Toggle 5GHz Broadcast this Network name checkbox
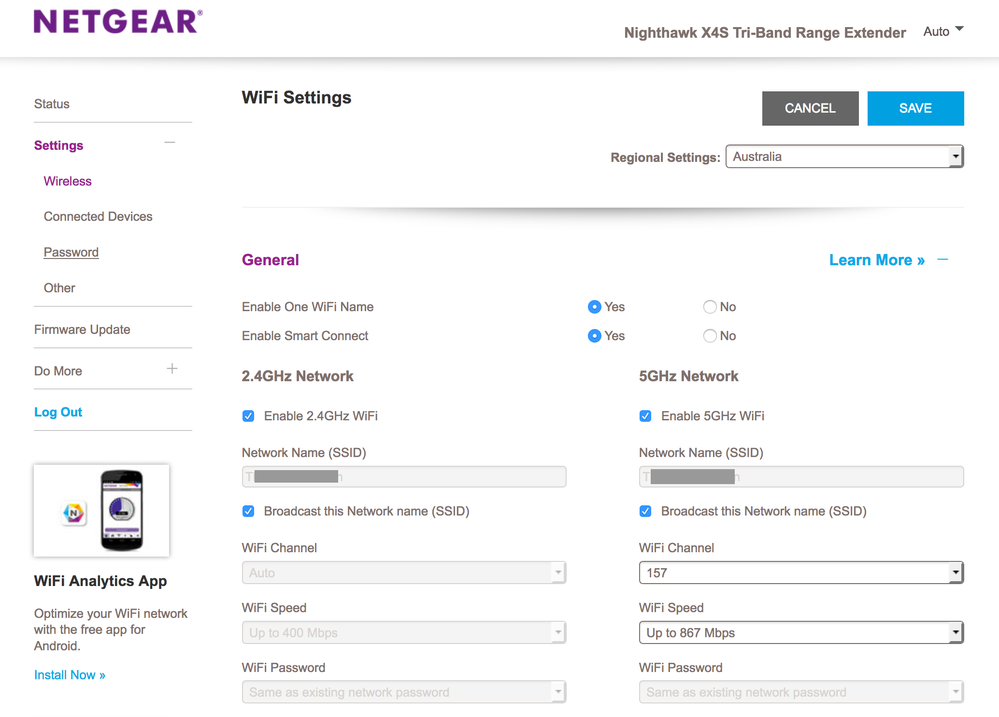The width and height of the screenshot is (999, 717). tap(645, 511)
